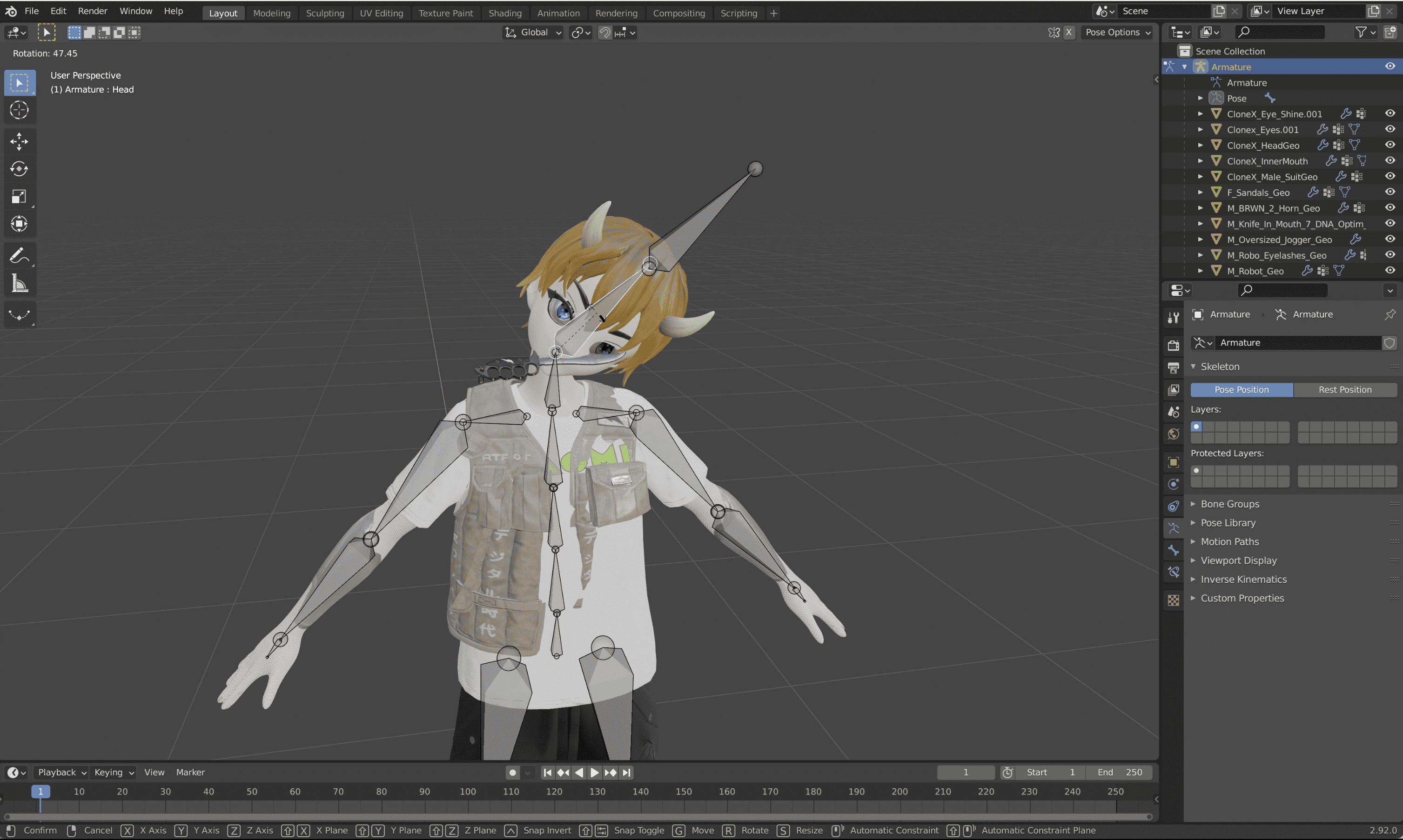
Task: Switch to the Scripting workspace tab
Action: click(x=738, y=13)
